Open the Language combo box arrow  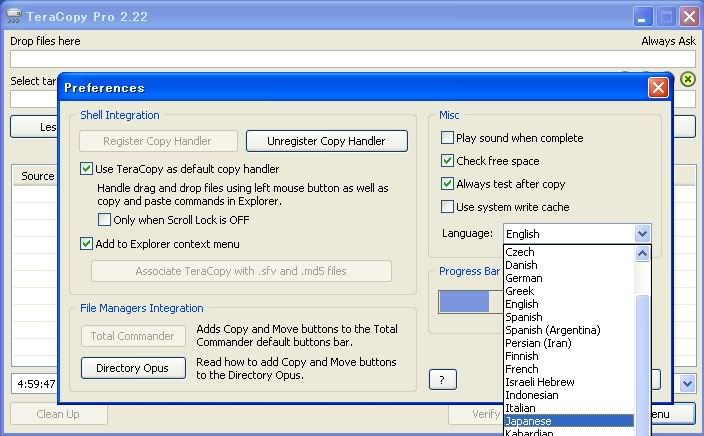pos(642,233)
